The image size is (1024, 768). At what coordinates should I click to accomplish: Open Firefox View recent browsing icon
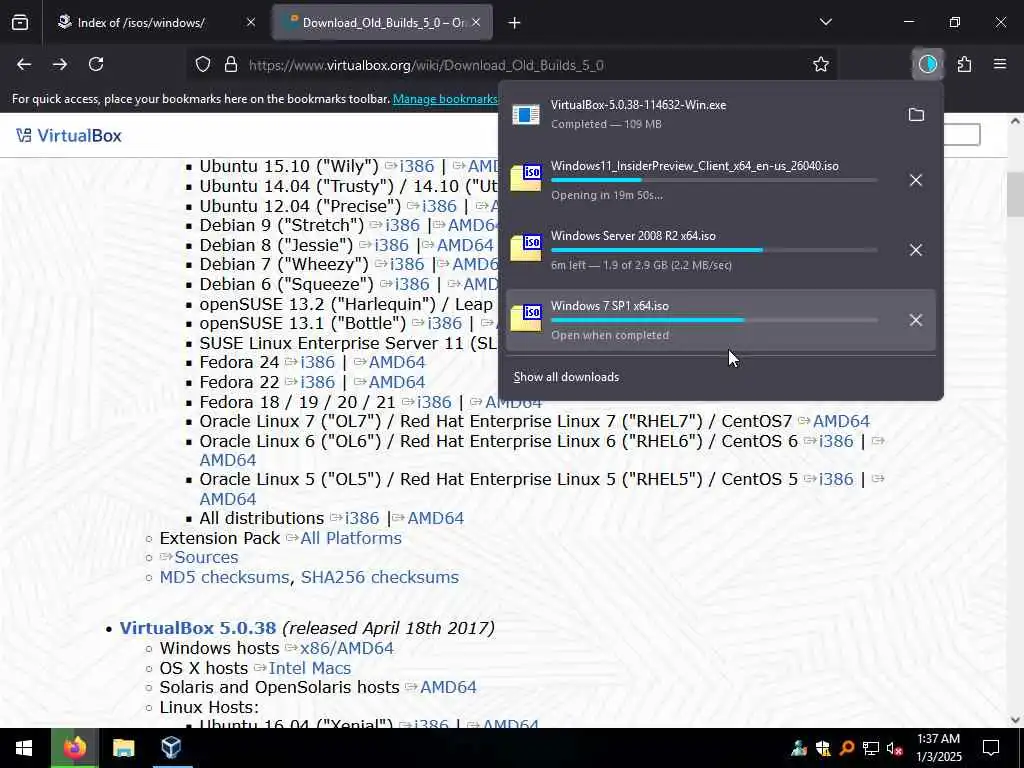20,23
